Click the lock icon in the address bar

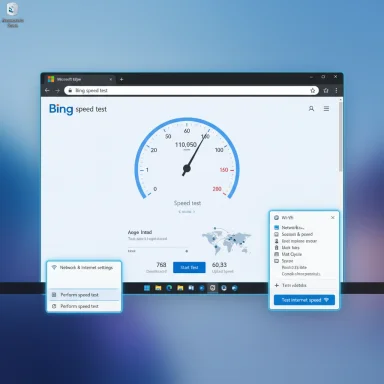pyautogui.click(x=70, y=90)
